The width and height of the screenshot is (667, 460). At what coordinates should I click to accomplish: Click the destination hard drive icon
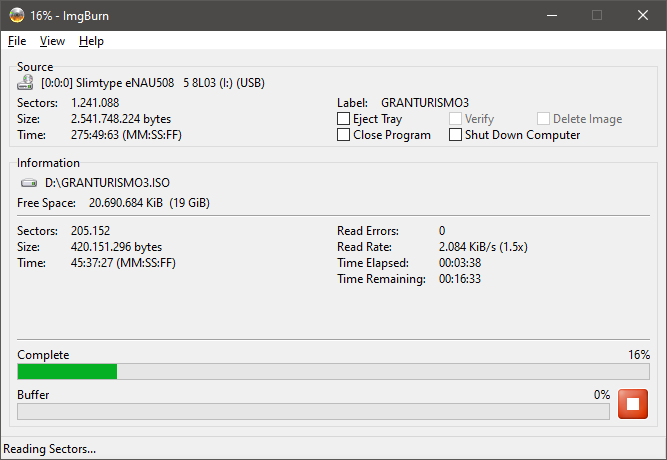point(29,183)
